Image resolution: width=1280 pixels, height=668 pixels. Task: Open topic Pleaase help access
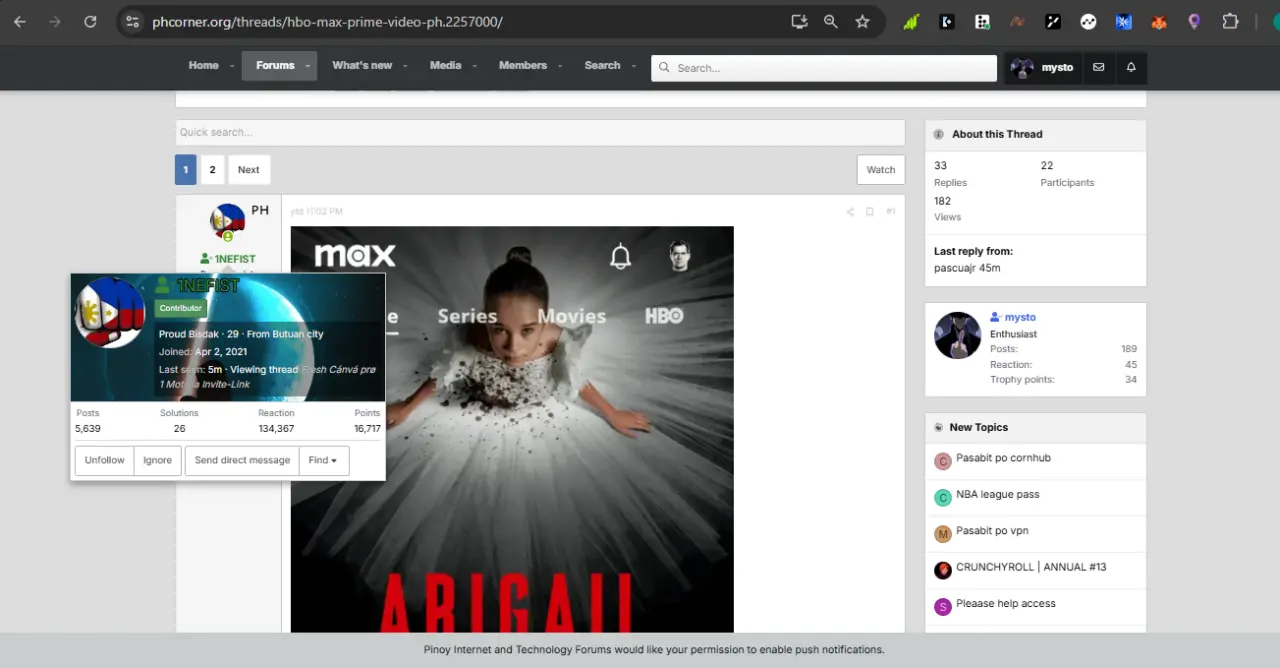pyautogui.click(x=1005, y=603)
